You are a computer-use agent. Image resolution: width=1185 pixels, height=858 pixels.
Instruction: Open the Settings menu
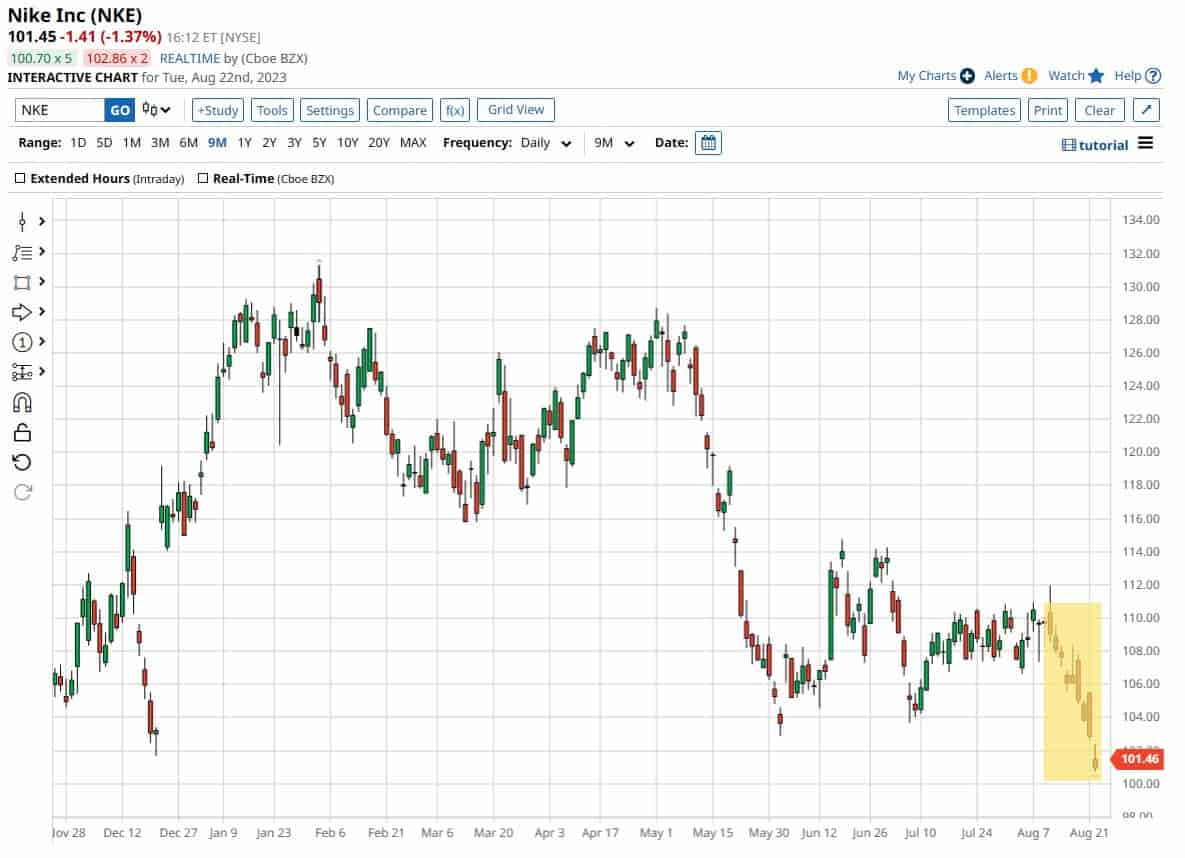[330, 110]
